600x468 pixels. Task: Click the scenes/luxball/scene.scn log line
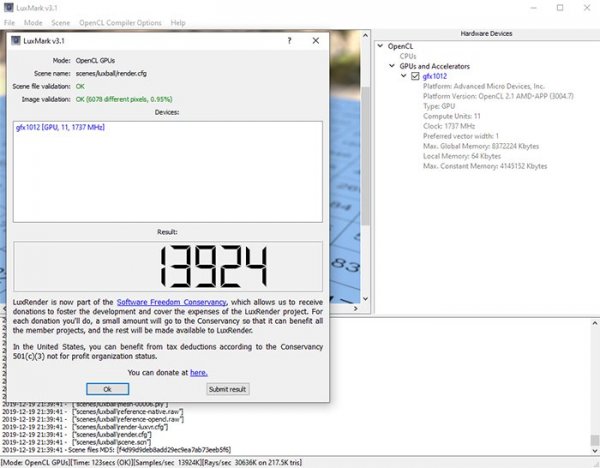[76, 442]
